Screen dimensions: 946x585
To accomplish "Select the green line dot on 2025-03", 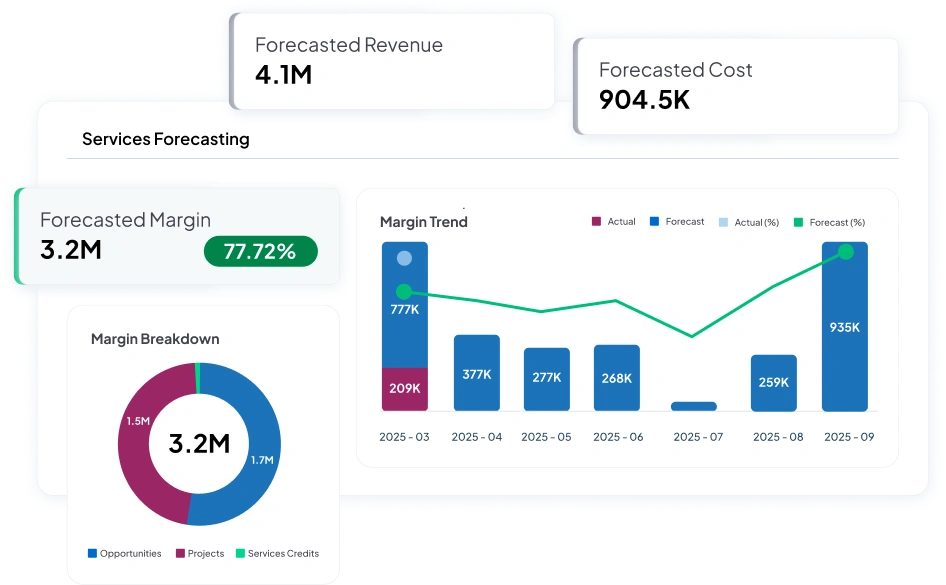I will tap(404, 292).
